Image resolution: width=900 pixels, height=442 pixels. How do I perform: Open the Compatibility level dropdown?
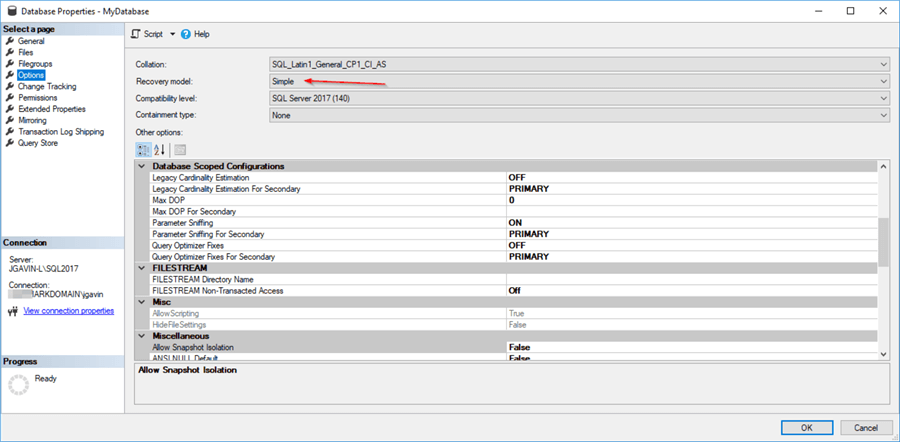click(x=580, y=99)
